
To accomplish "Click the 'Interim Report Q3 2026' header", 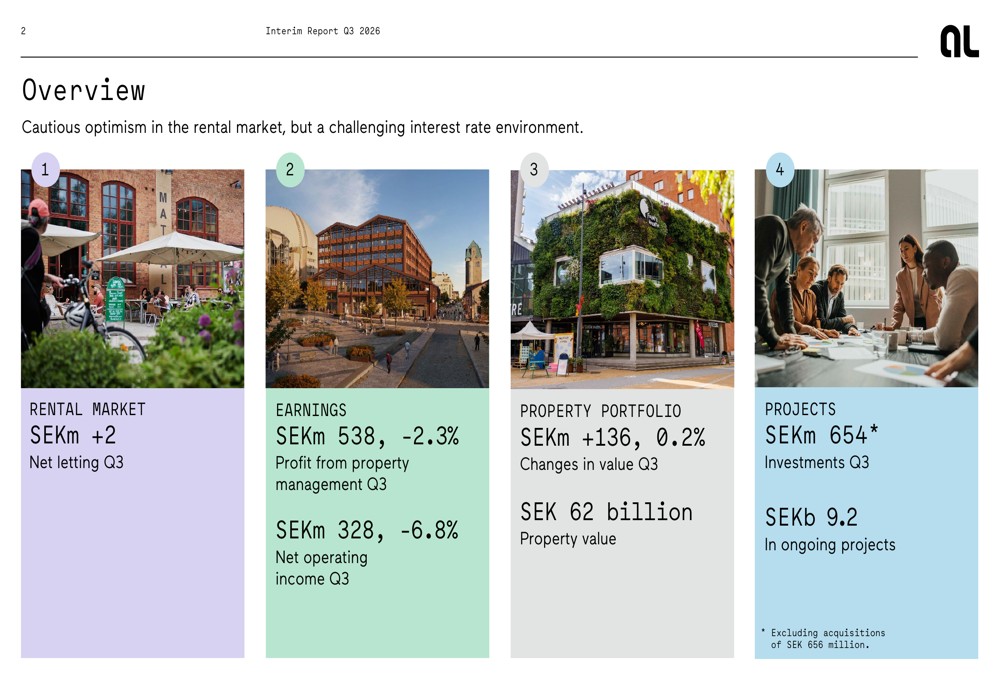I will click(323, 31).
